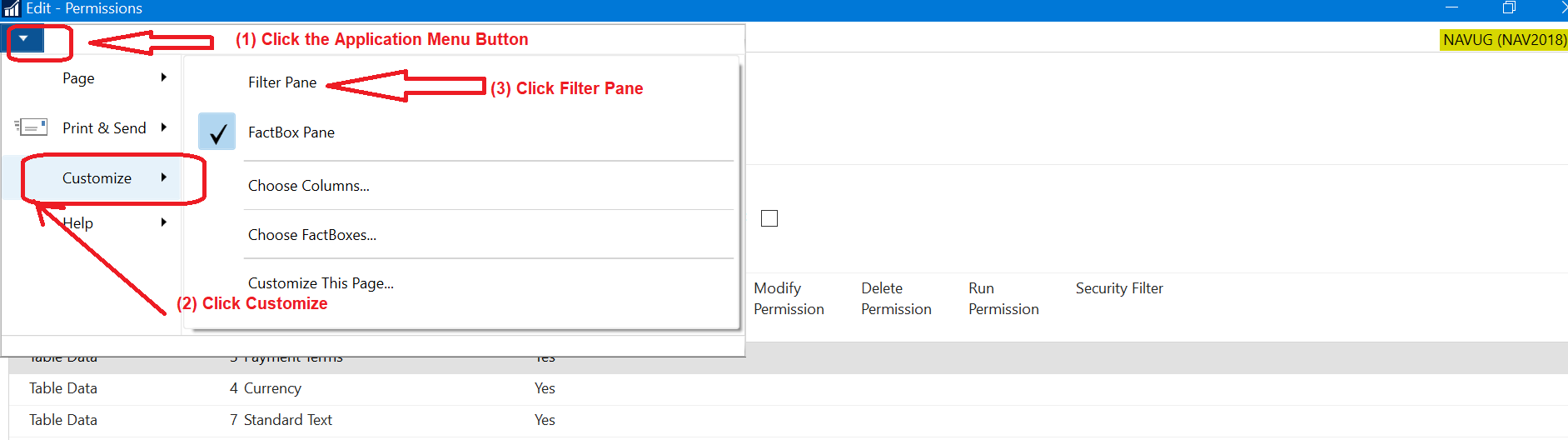Click the Security Filter column header
The height and width of the screenshot is (440, 1568).
point(1119,288)
